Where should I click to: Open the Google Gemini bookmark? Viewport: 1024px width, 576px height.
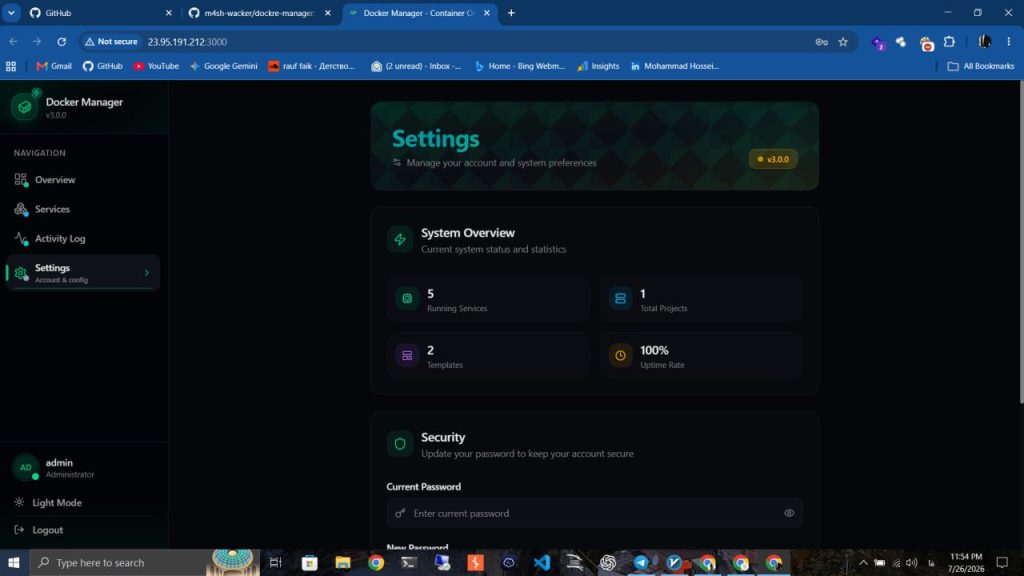click(x=223, y=66)
